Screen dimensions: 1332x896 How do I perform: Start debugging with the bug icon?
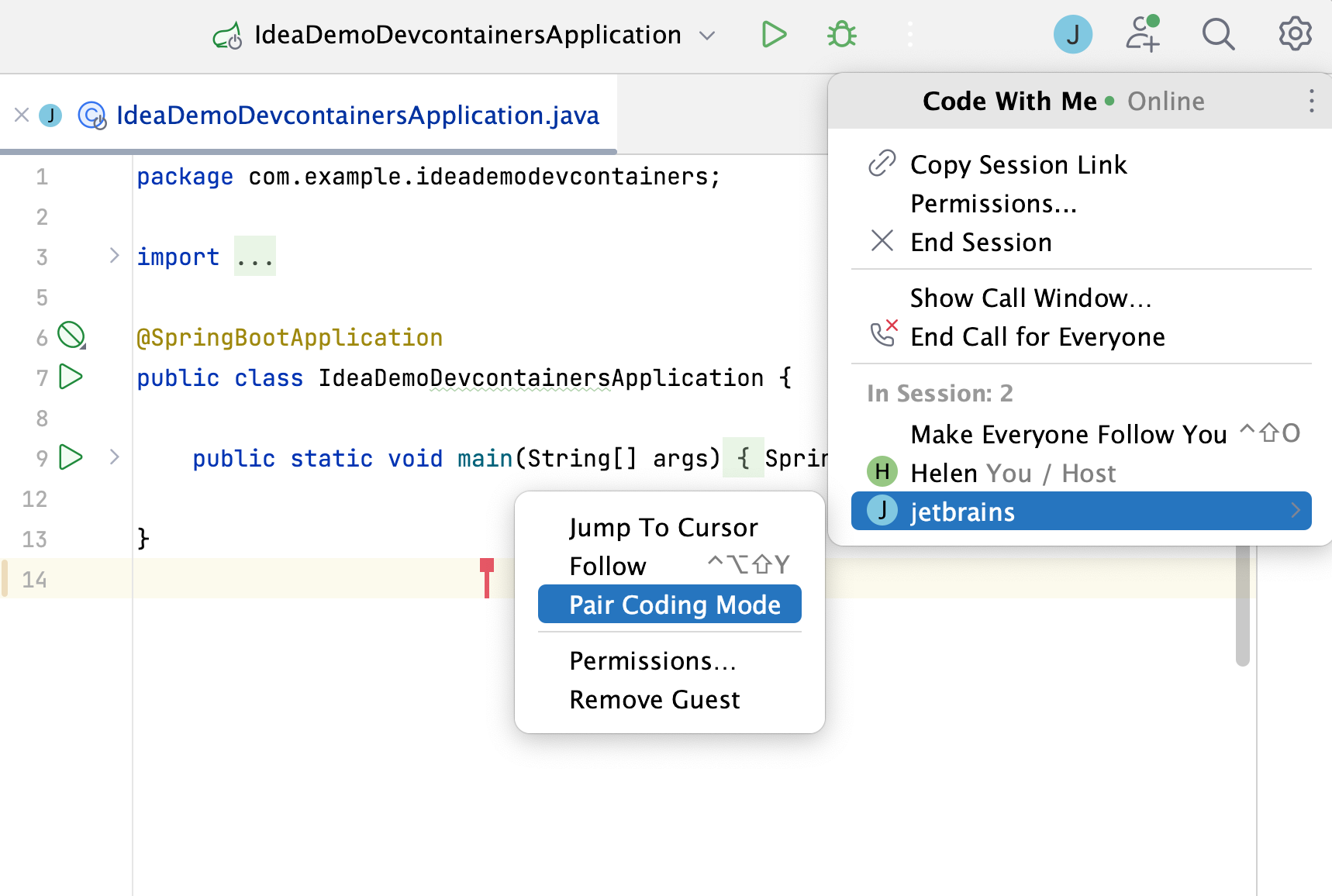(841, 35)
